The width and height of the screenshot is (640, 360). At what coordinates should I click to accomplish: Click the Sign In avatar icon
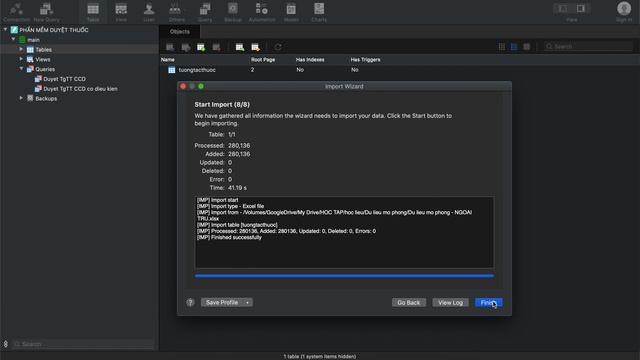(624, 9)
